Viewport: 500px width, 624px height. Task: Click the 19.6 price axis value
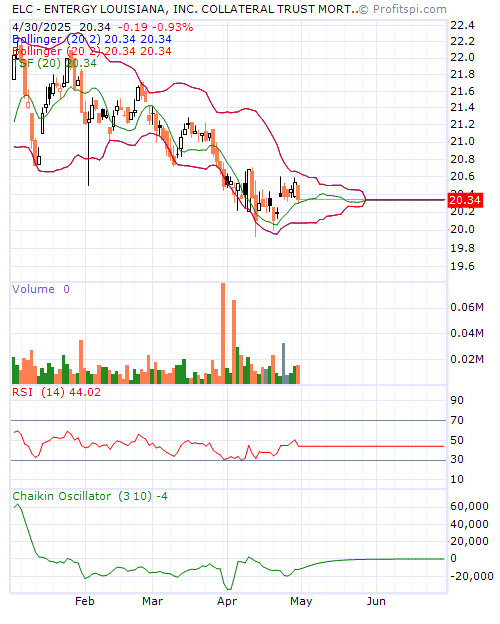463,266
